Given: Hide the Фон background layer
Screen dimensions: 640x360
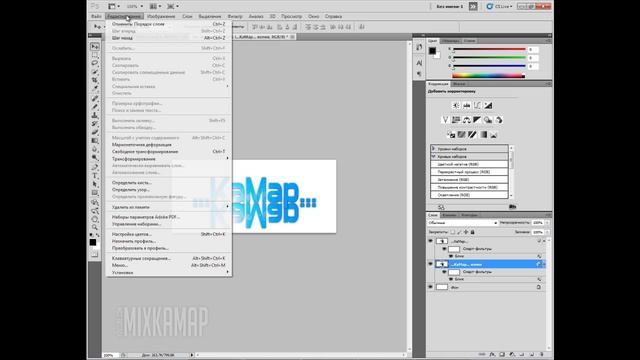Looking at the screenshot, I should point(430,287).
